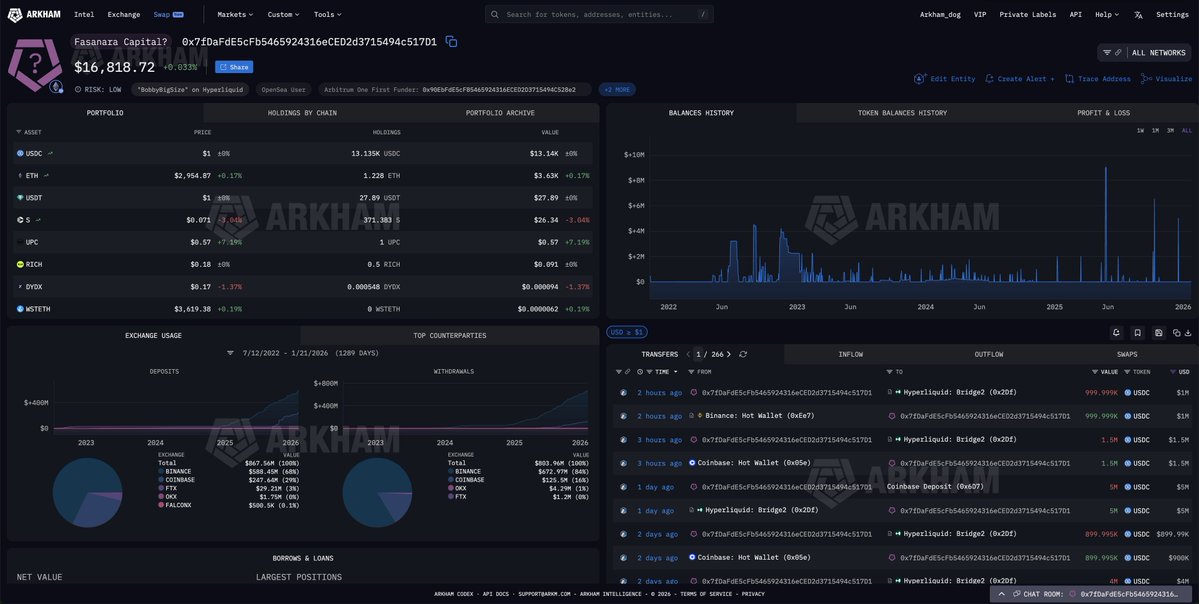Screen dimensions: 1199x604
Task: Switch chart range to ALL
Action: [1186, 130]
